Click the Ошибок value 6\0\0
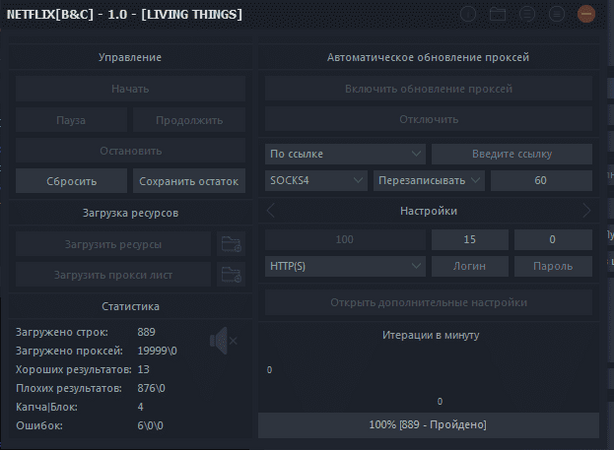 [150, 425]
